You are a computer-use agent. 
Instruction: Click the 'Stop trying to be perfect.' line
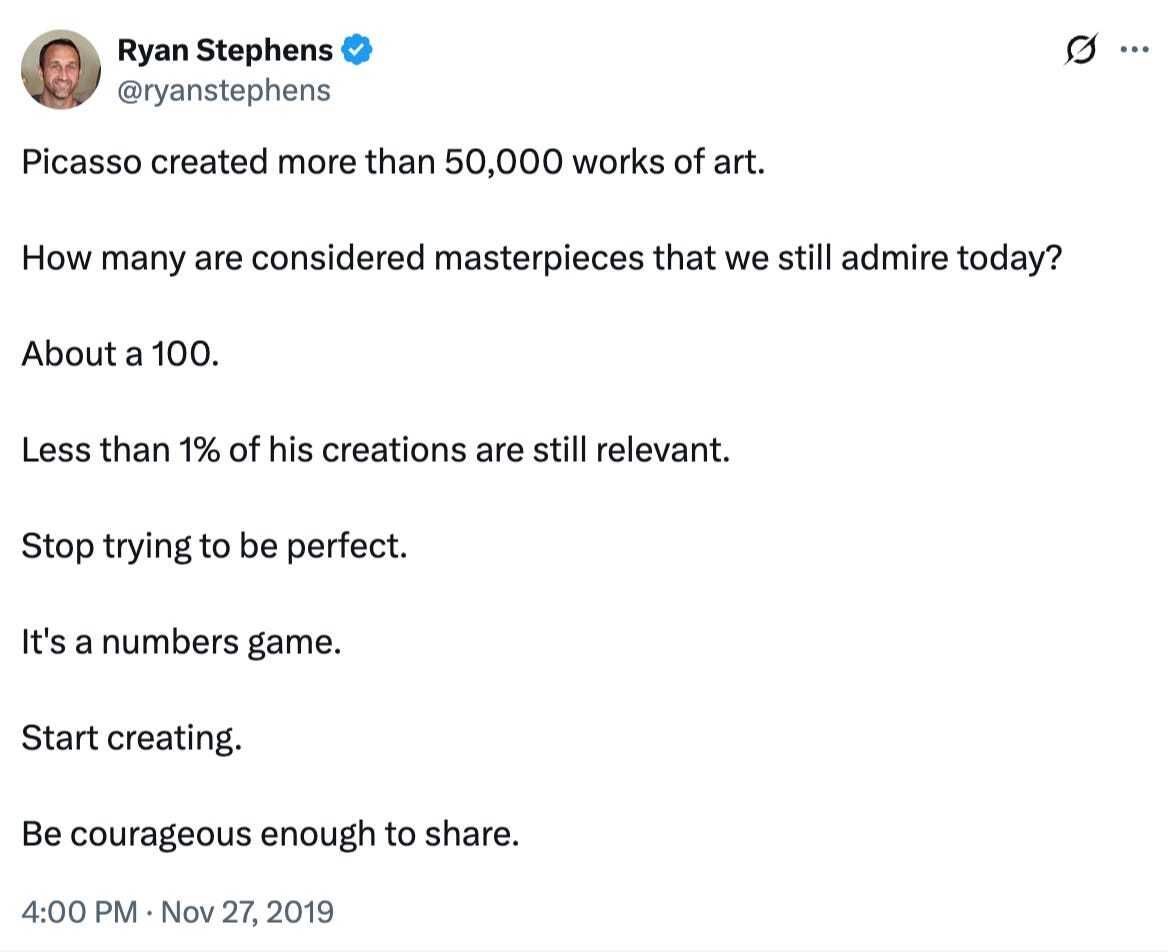coord(214,546)
